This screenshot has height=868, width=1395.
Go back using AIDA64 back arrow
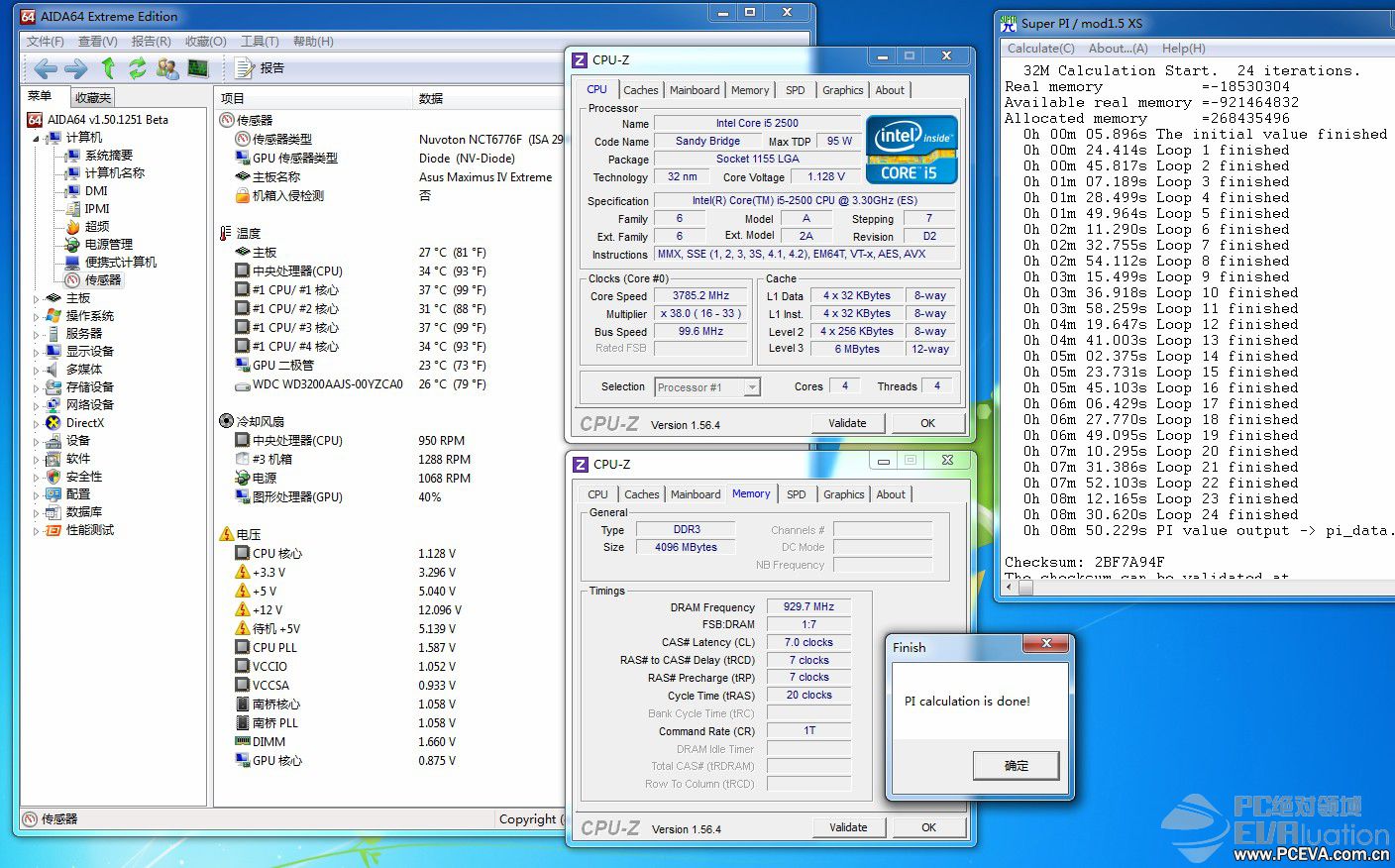[45, 68]
